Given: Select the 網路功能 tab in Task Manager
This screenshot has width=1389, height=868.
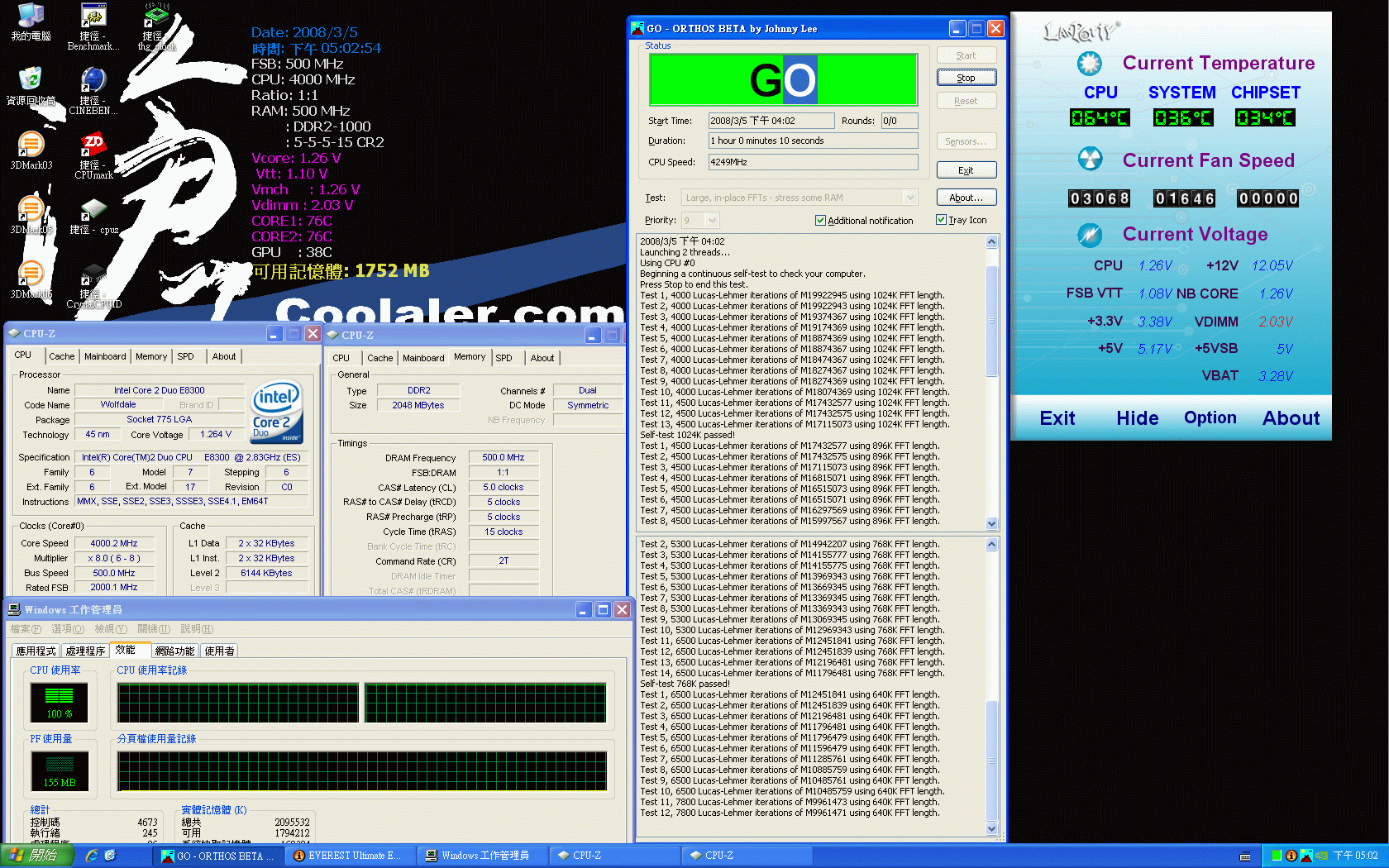Looking at the screenshot, I should pos(174,651).
